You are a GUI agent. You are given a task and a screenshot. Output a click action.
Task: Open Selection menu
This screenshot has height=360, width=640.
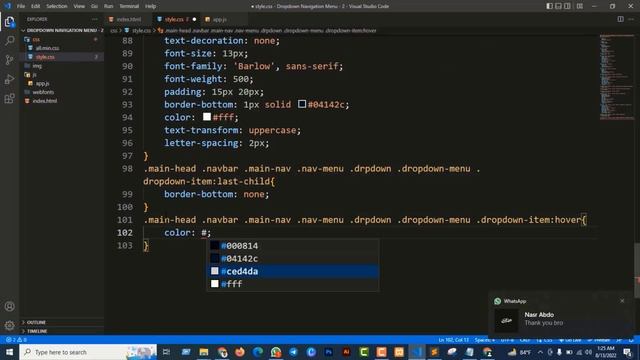point(57,6)
